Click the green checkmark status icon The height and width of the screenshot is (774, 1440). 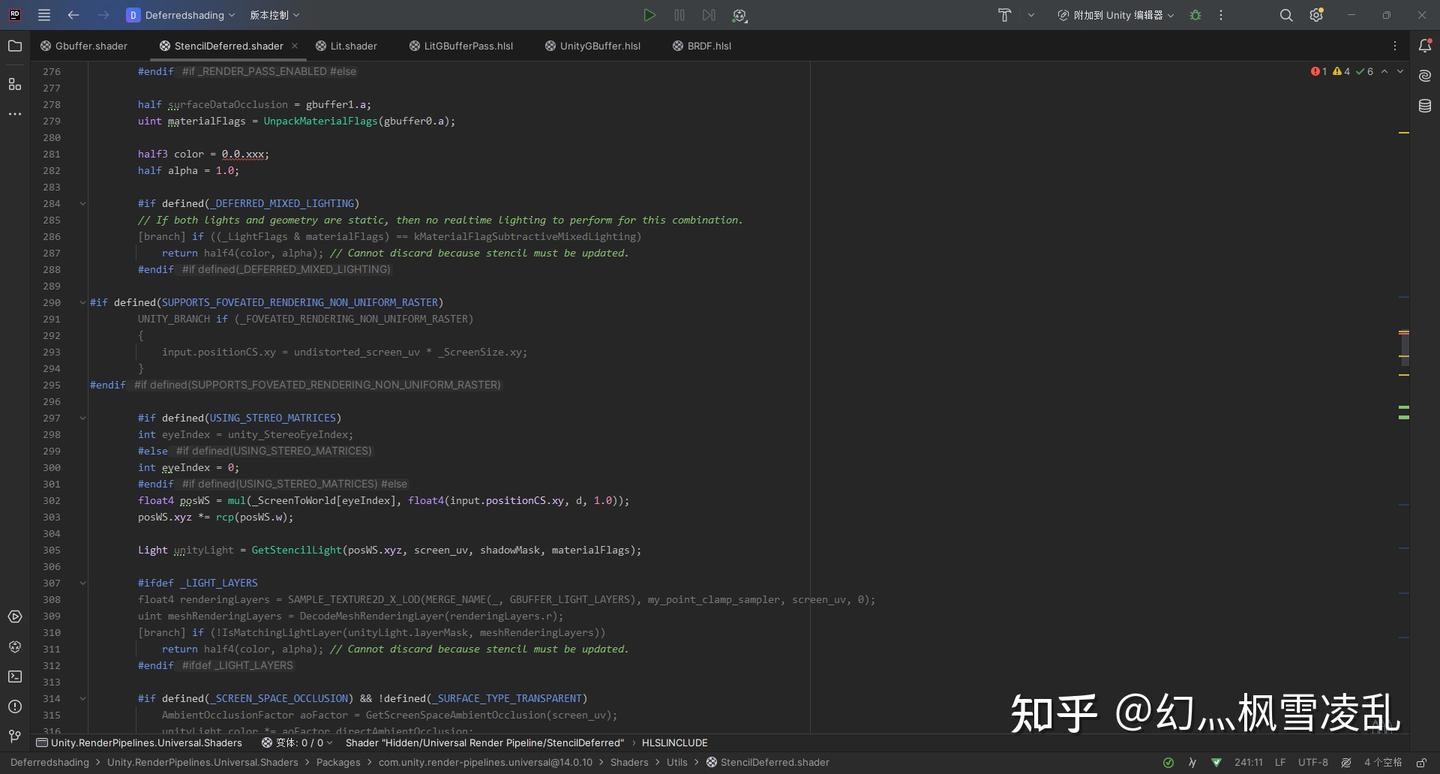click(1168, 762)
